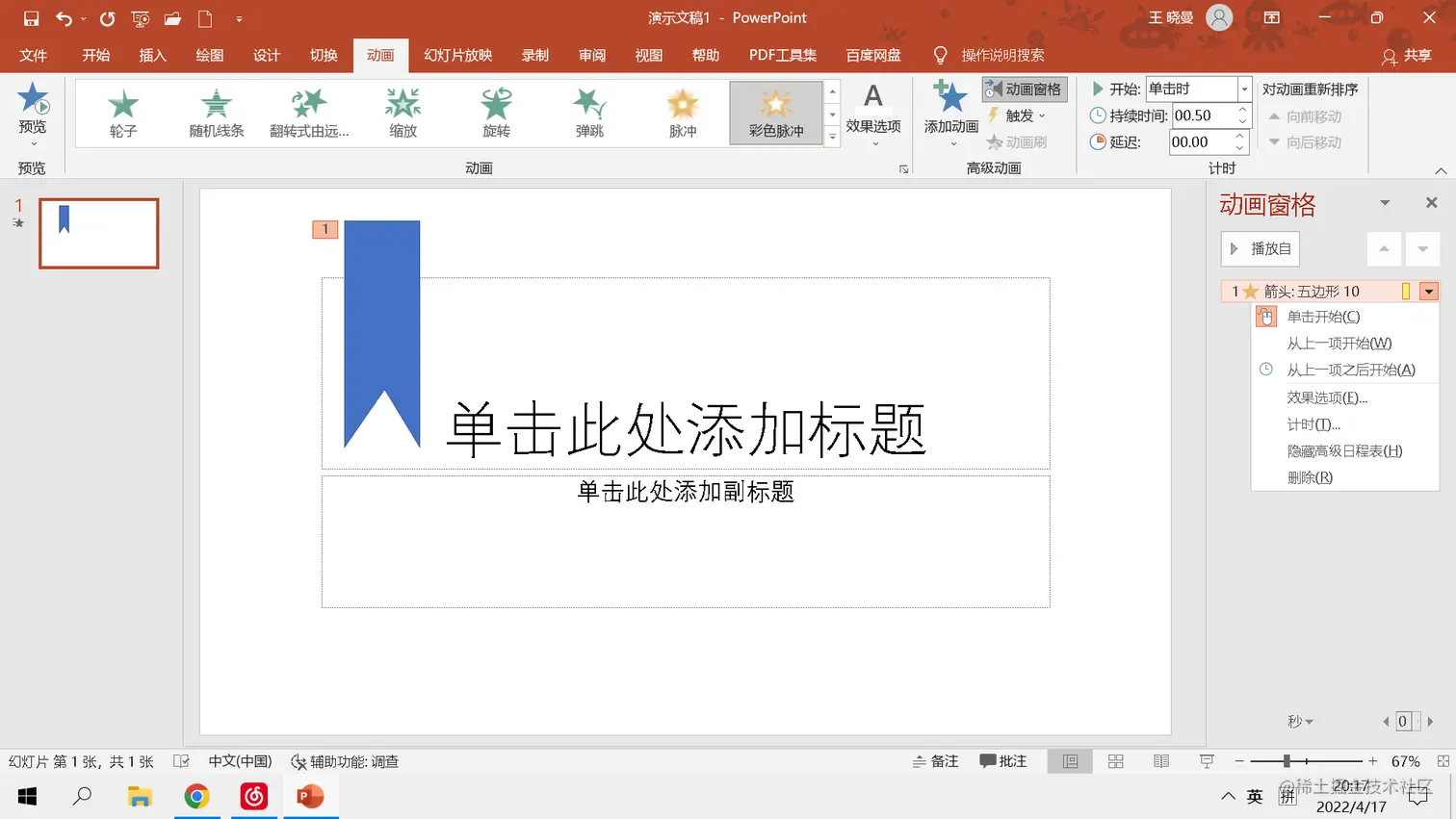
Task: Apply the 旋转 spin animation effect
Action: [x=497, y=114]
